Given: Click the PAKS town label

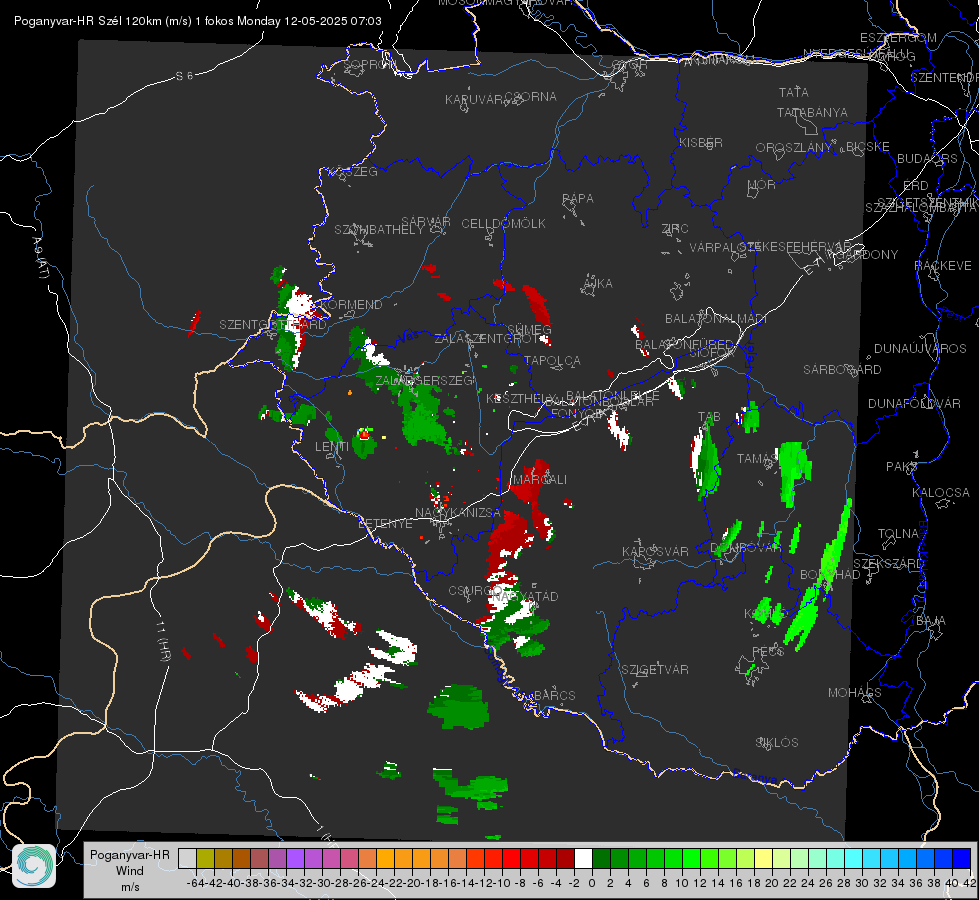Looking at the screenshot, I should tap(901, 466).
